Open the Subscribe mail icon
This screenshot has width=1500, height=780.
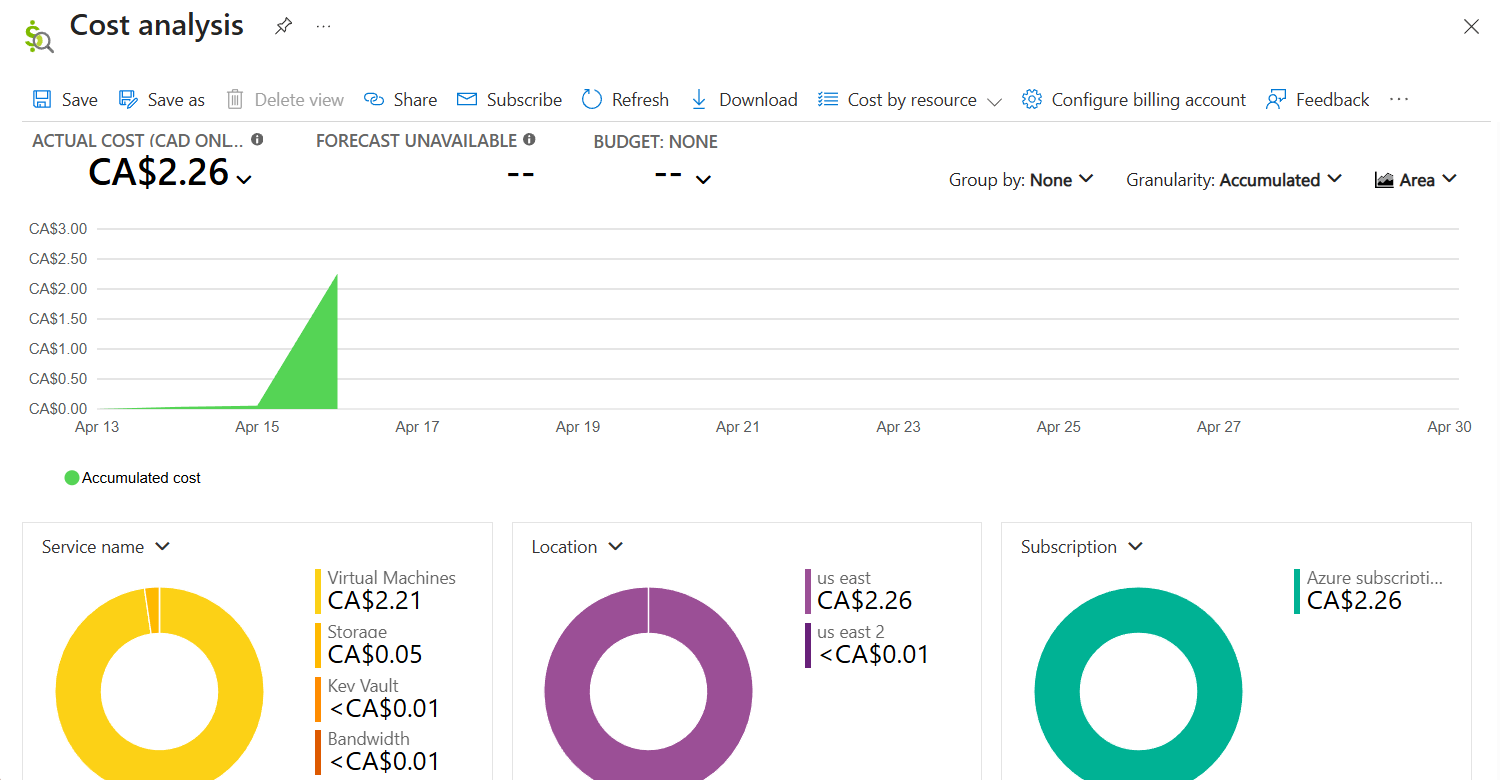pos(466,99)
